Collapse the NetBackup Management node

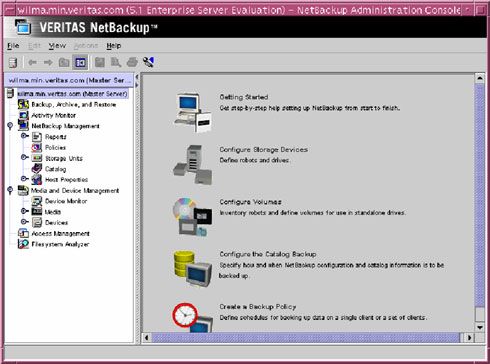coord(10,126)
